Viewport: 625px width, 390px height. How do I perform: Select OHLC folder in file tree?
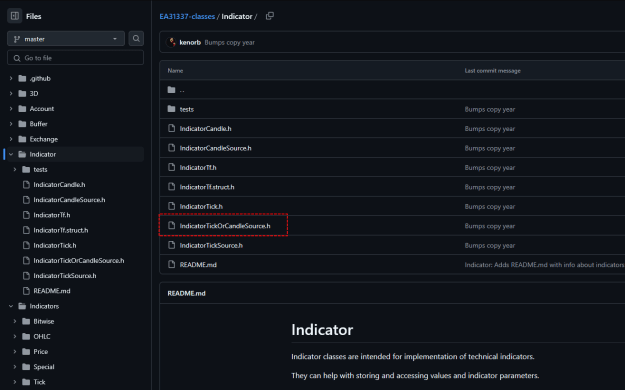coord(42,337)
